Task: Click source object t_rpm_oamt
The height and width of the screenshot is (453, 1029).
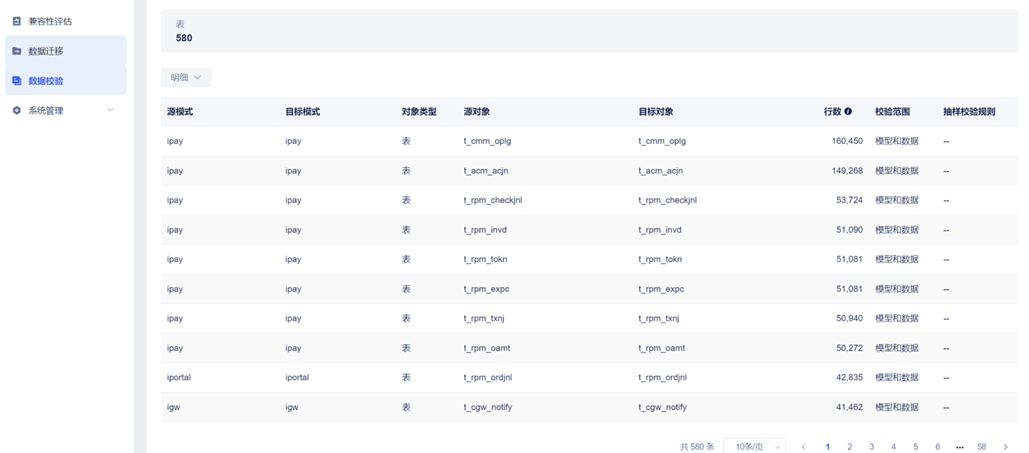Action: point(486,348)
